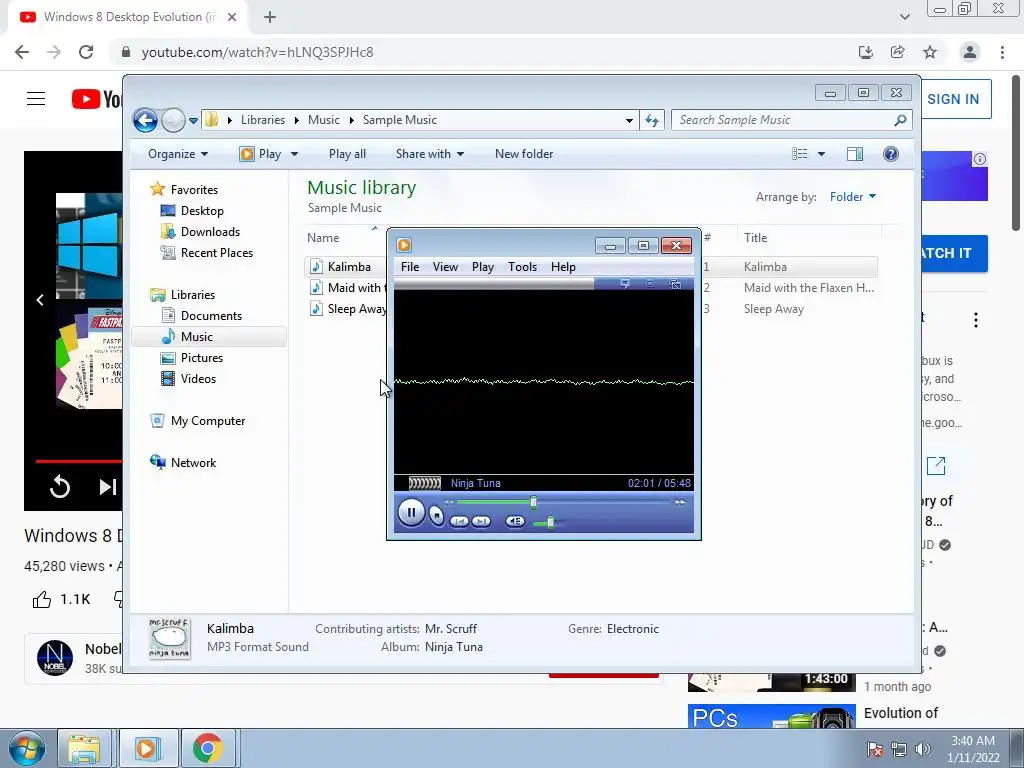Screen dimensions: 1024x768
Task: Toggle the preview pane icon
Action: click(x=855, y=154)
